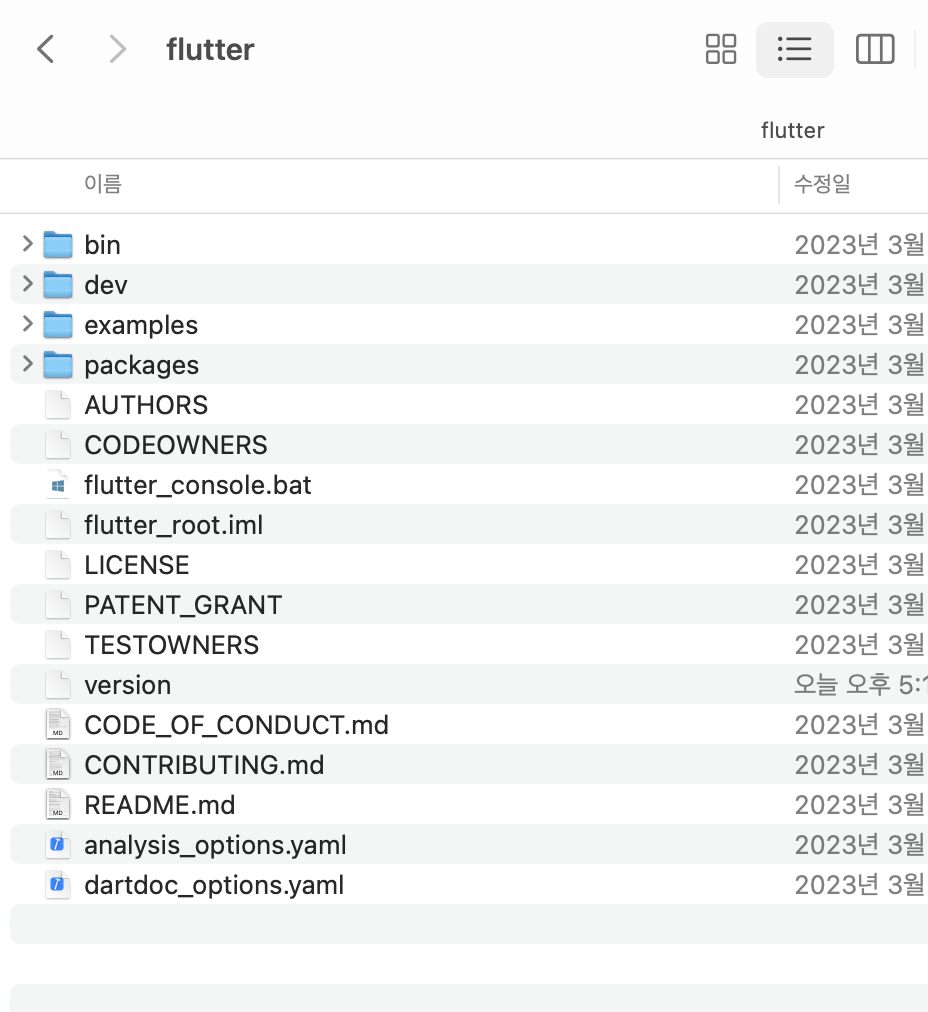Select the packages folder icon
This screenshot has height=1012, width=928.
58,365
